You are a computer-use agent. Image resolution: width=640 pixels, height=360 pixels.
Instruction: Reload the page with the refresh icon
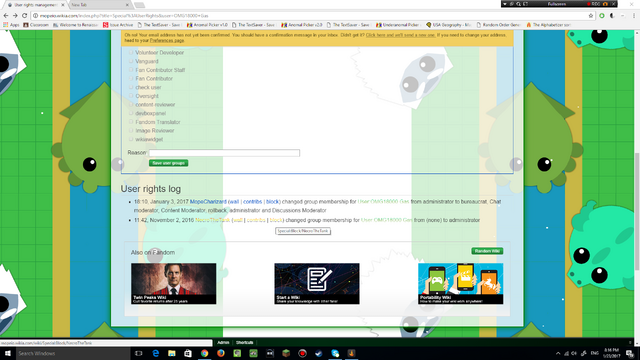pyautogui.click(x=24, y=16)
